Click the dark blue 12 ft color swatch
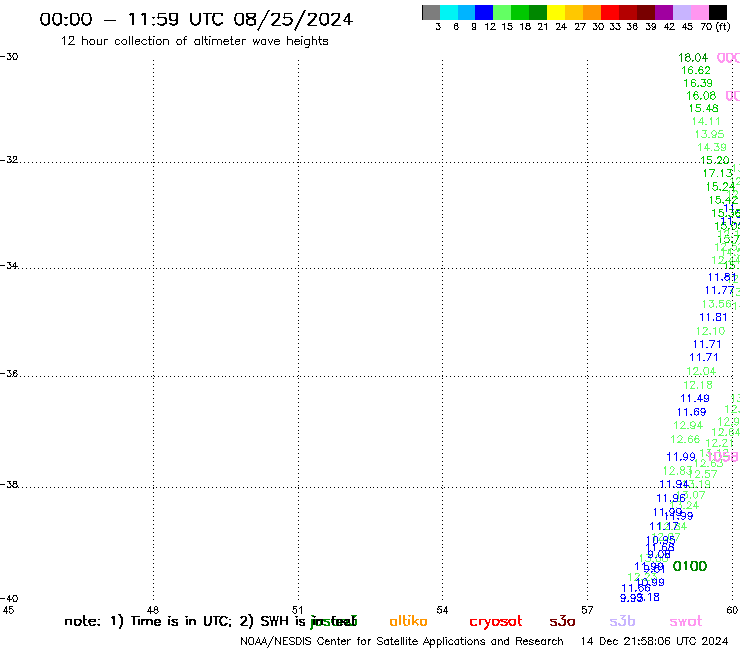Viewport: 740px width, 650px height. click(x=484, y=13)
